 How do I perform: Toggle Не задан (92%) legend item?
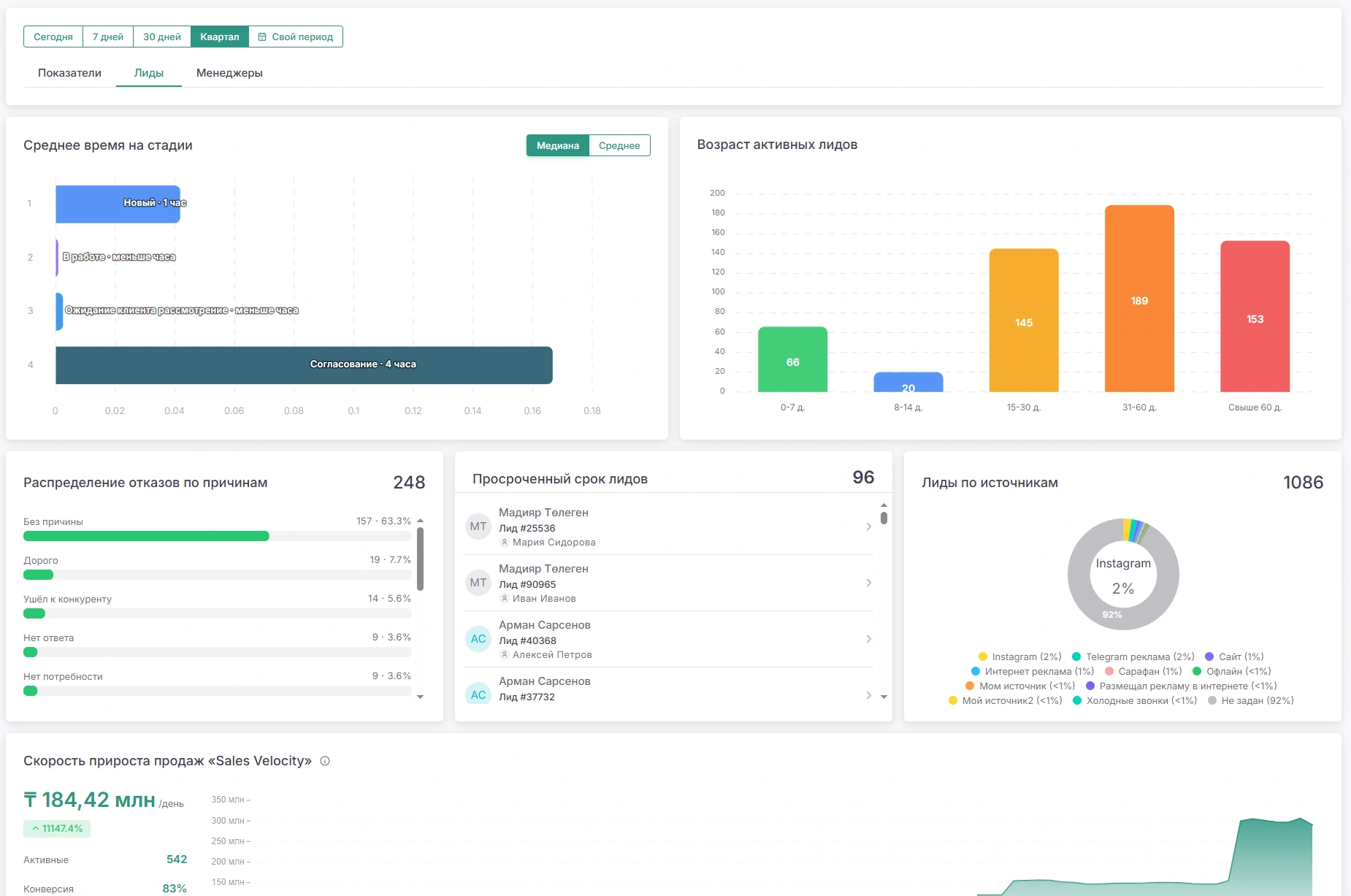tap(1251, 700)
